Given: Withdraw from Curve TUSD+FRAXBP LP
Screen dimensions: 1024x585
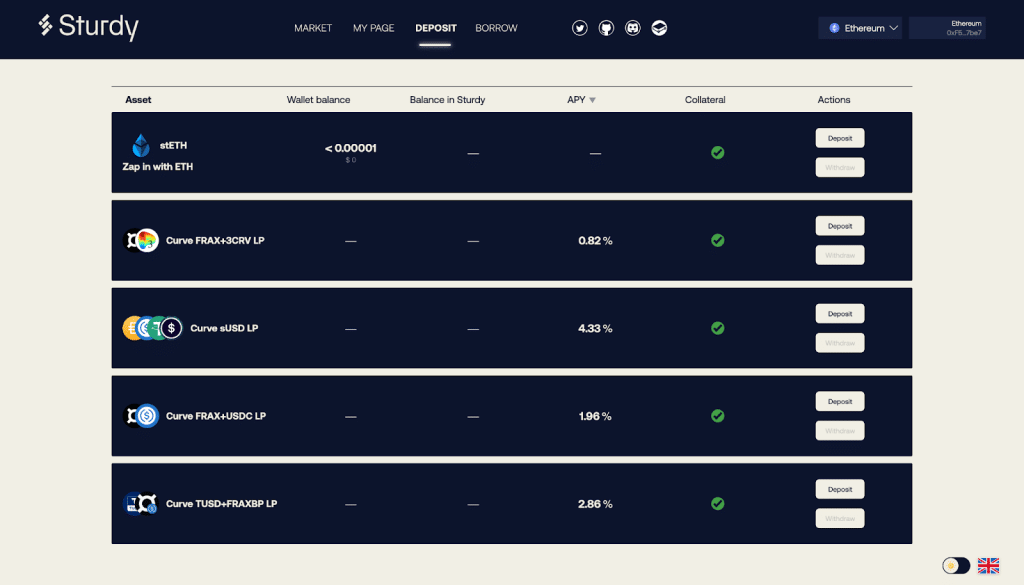Looking at the screenshot, I should [840, 518].
